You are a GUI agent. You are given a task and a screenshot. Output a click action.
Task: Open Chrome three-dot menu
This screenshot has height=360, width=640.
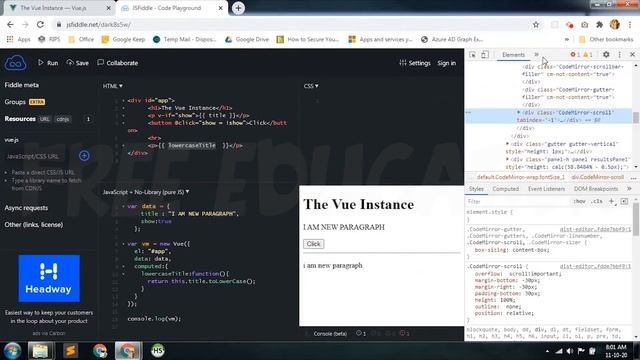click(630, 24)
